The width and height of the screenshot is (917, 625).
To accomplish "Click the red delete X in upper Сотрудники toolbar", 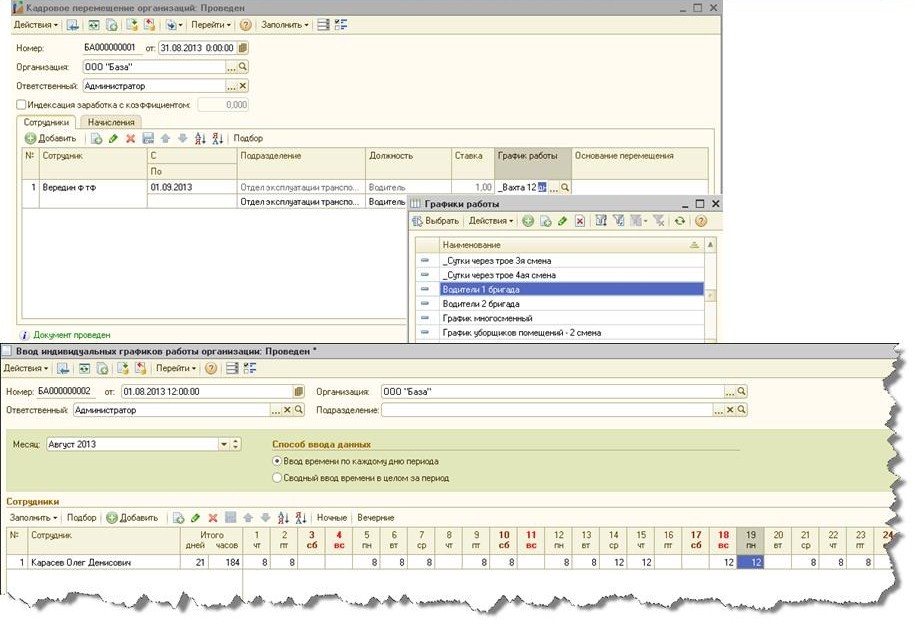I will 130,138.
